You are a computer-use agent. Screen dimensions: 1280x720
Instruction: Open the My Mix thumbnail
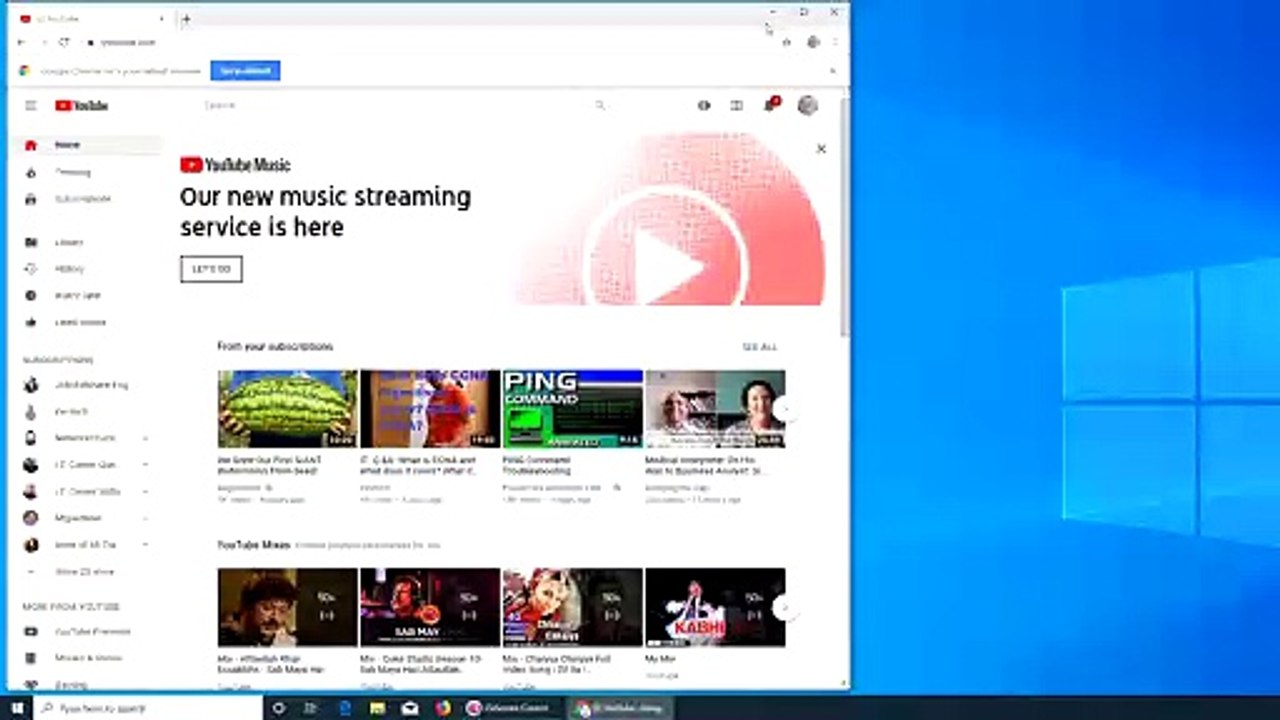coord(715,607)
